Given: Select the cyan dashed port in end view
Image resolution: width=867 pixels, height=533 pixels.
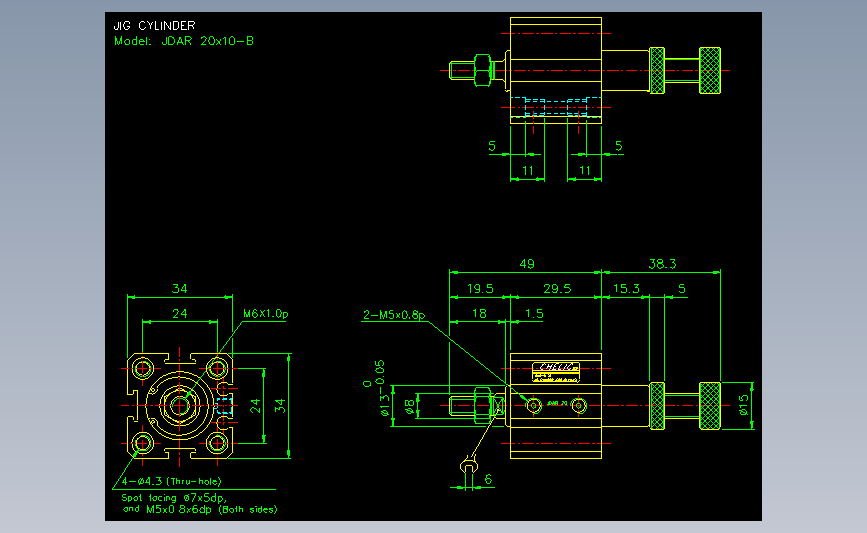Looking at the screenshot, I should point(224,406).
